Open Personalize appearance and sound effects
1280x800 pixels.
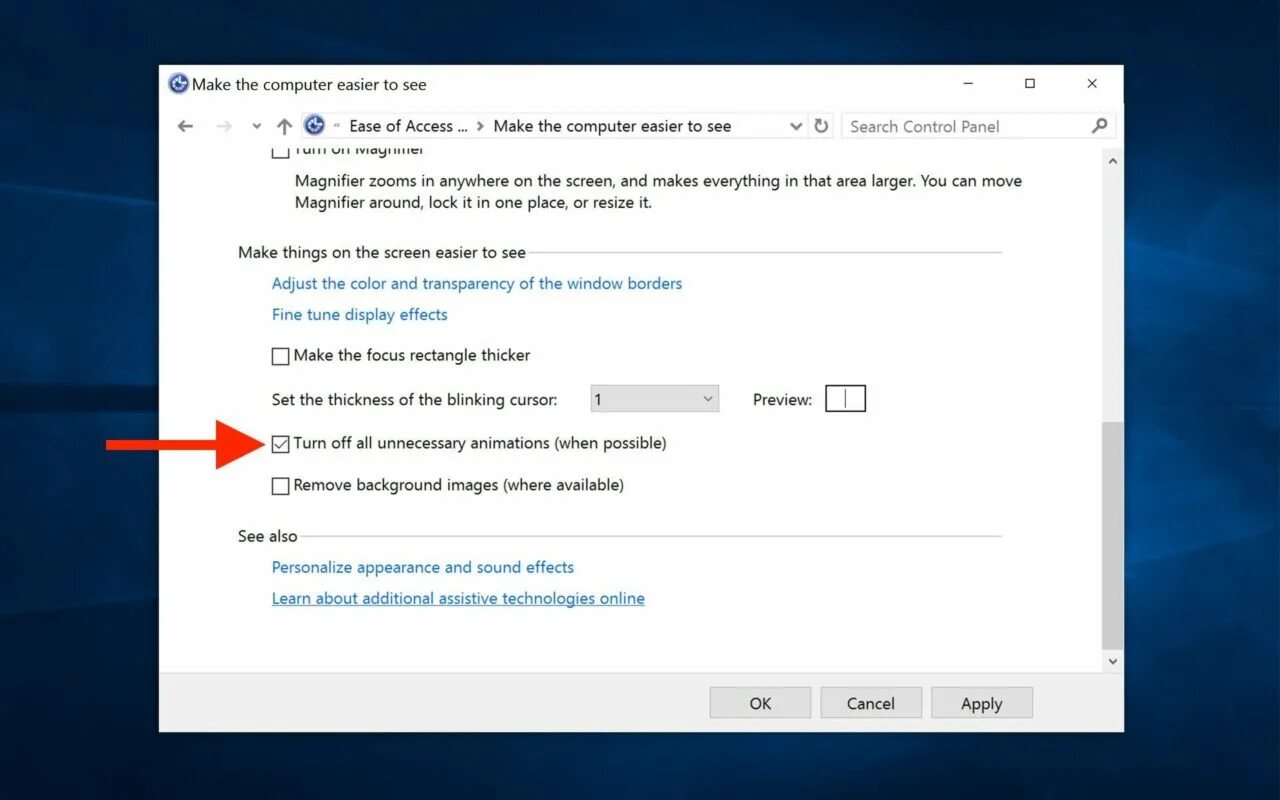423,567
